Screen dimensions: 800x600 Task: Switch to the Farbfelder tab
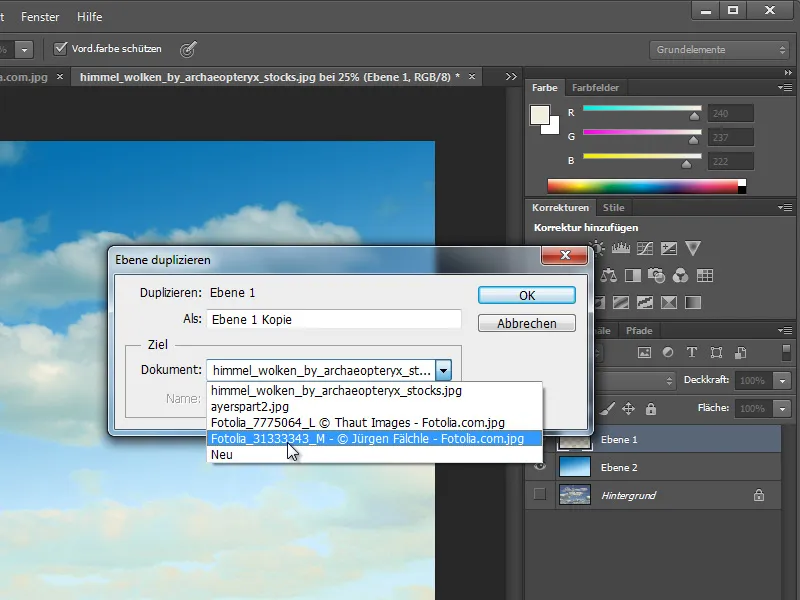[x=595, y=88]
